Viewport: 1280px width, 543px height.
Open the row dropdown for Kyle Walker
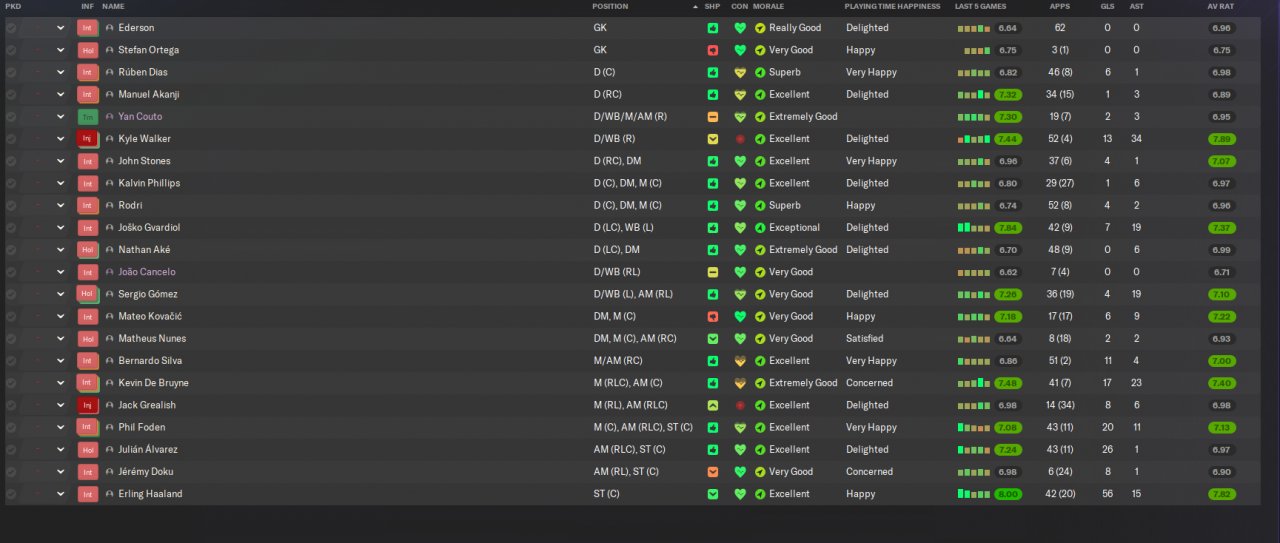pyautogui.click(x=60, y=139)
